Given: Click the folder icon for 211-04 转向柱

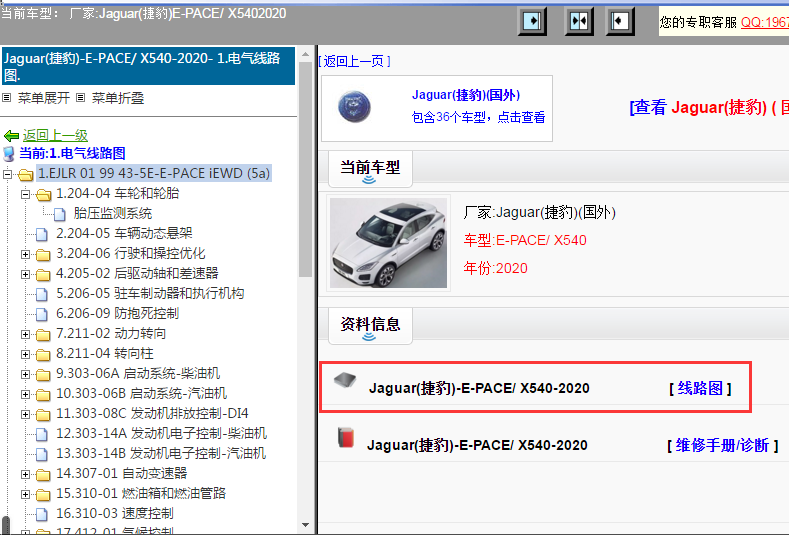Looking at the screenshot, I should (x=43, y=354).
